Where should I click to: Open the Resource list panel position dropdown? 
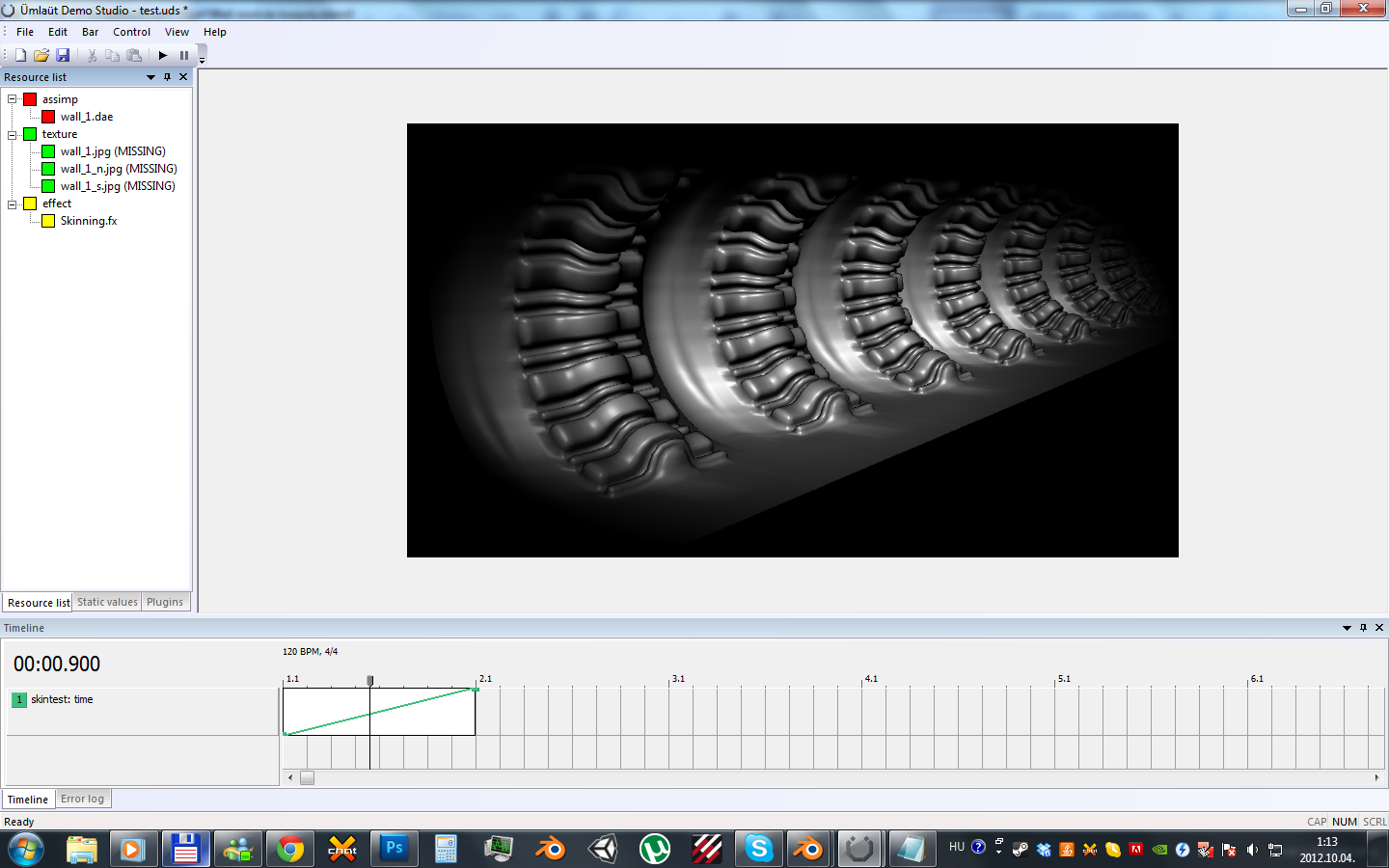pos(150,77)
